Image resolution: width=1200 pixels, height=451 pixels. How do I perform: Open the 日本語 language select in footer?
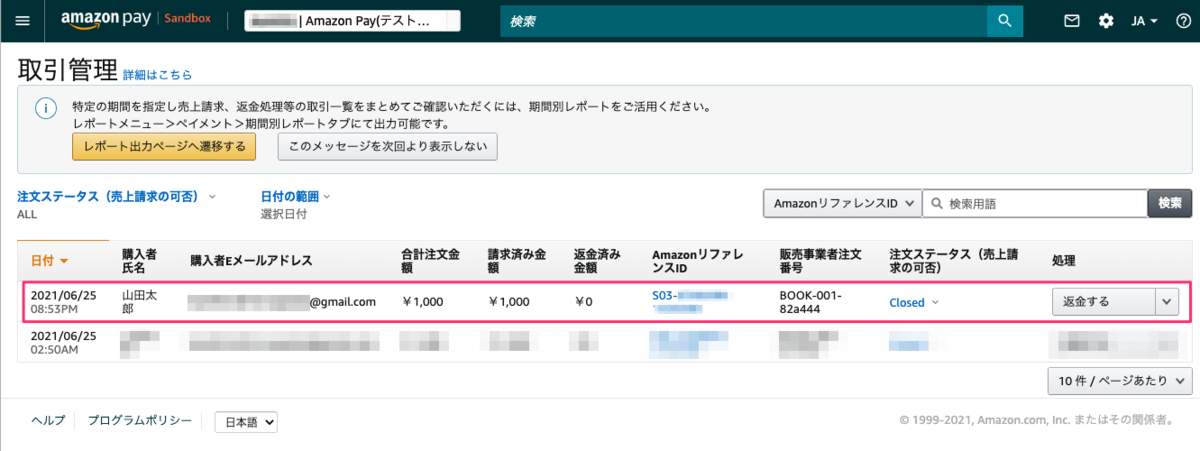[246, 423]
